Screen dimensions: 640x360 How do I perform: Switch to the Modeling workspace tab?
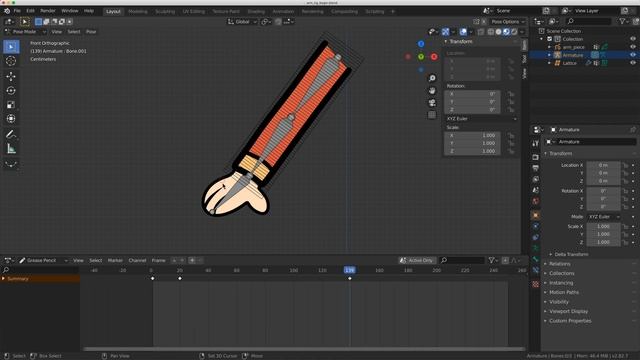tap(138, 11)
